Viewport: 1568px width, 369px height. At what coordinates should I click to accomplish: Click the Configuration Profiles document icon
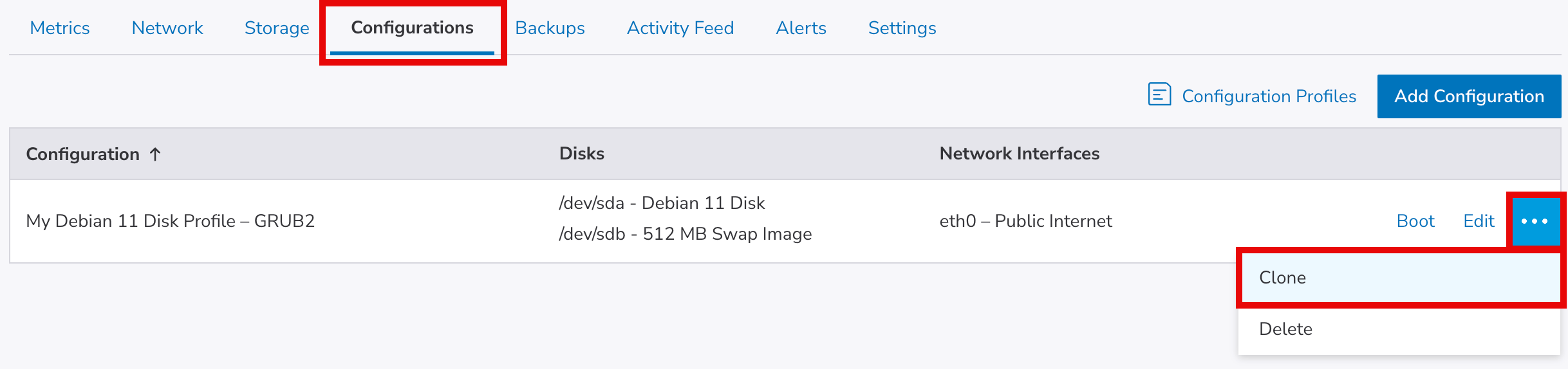(x=1159, y=95)
